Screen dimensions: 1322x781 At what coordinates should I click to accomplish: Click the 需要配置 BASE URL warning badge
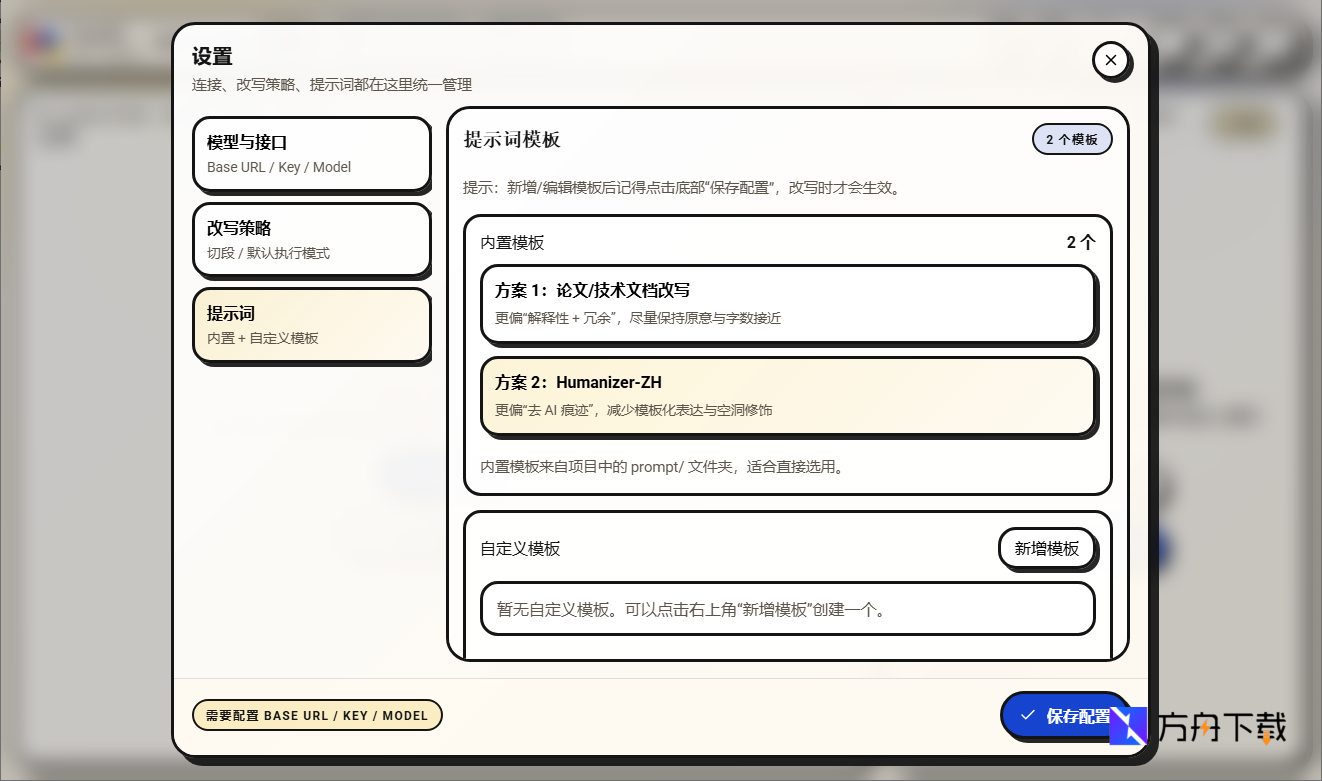(x=317, y=715)
